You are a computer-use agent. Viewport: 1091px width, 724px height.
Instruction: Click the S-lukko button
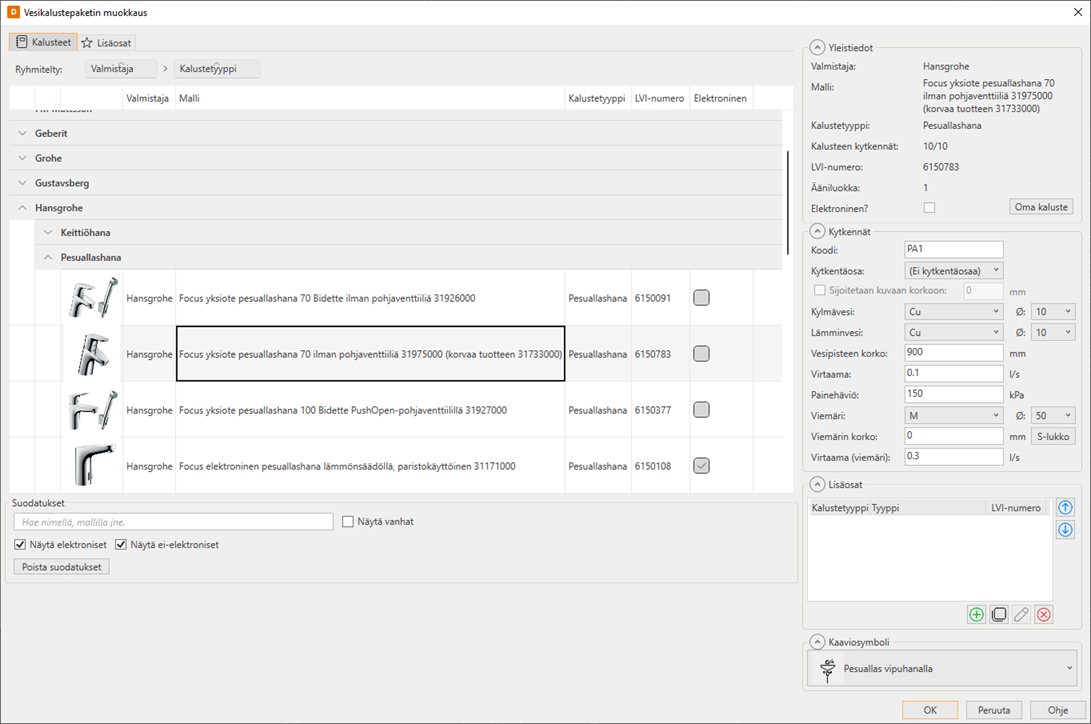coord(1053,436)
